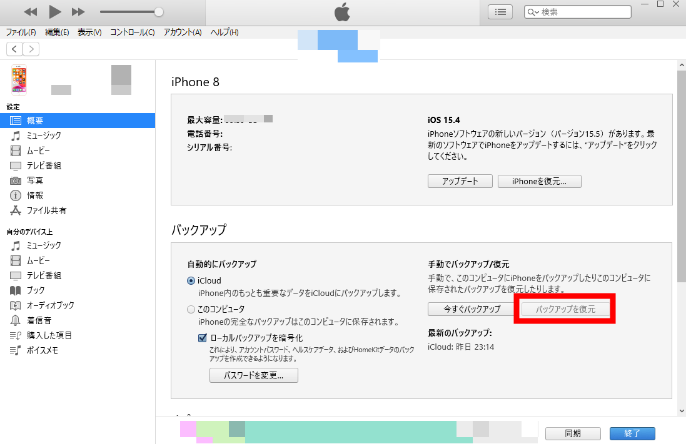Open the 編集(E) menu
This screenshot has width=686, height=444.
57,32
